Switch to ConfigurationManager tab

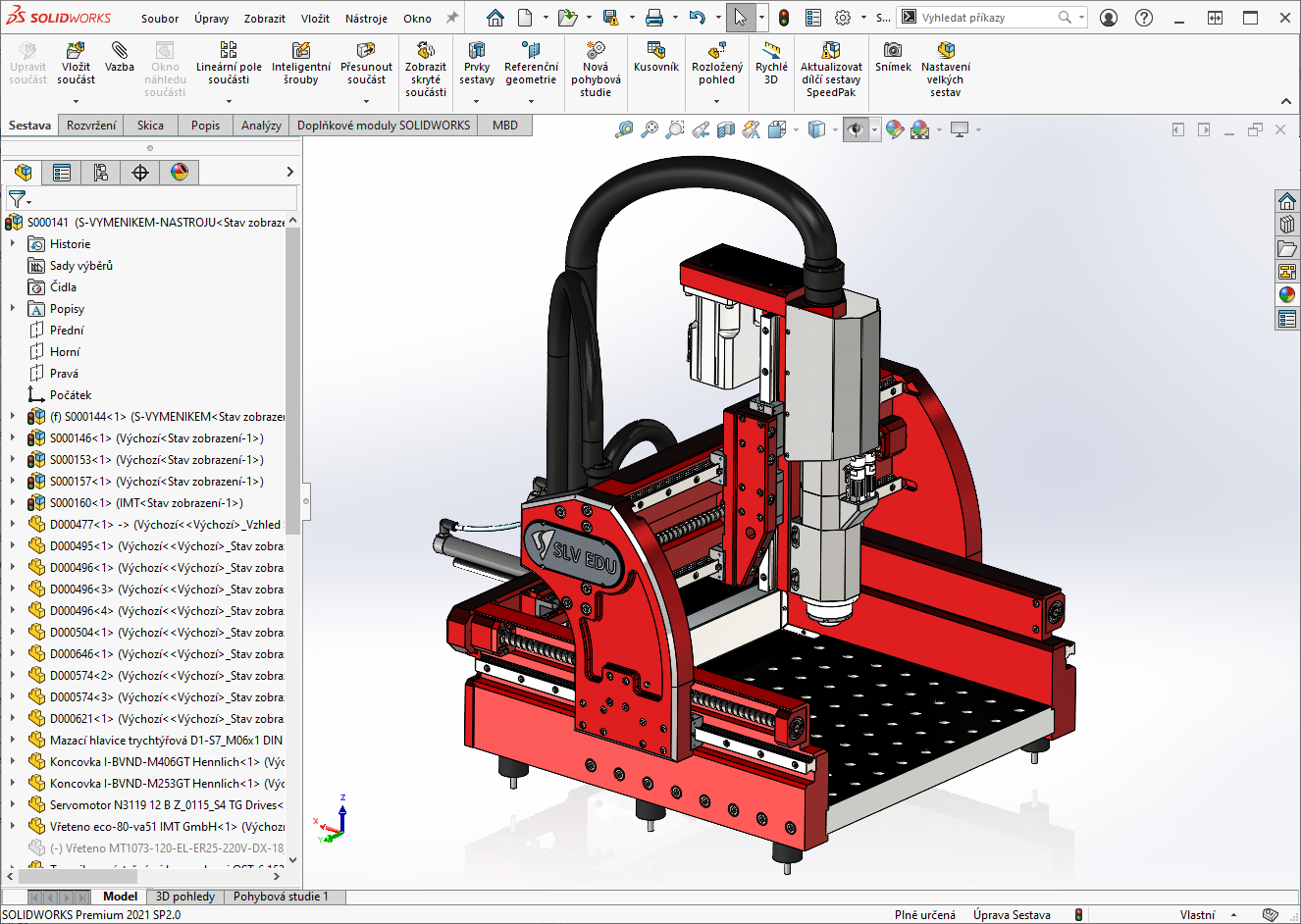[x=101, y=173]
